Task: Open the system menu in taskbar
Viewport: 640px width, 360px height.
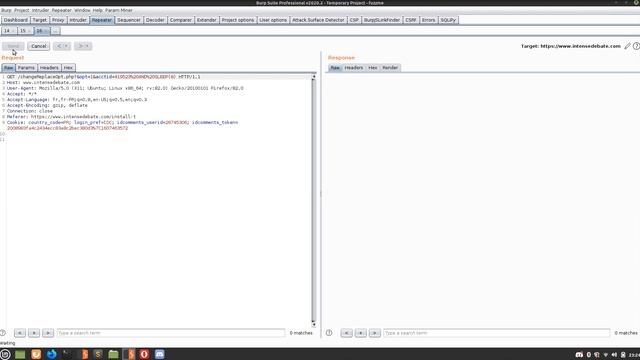Action: tap(5, 354)
